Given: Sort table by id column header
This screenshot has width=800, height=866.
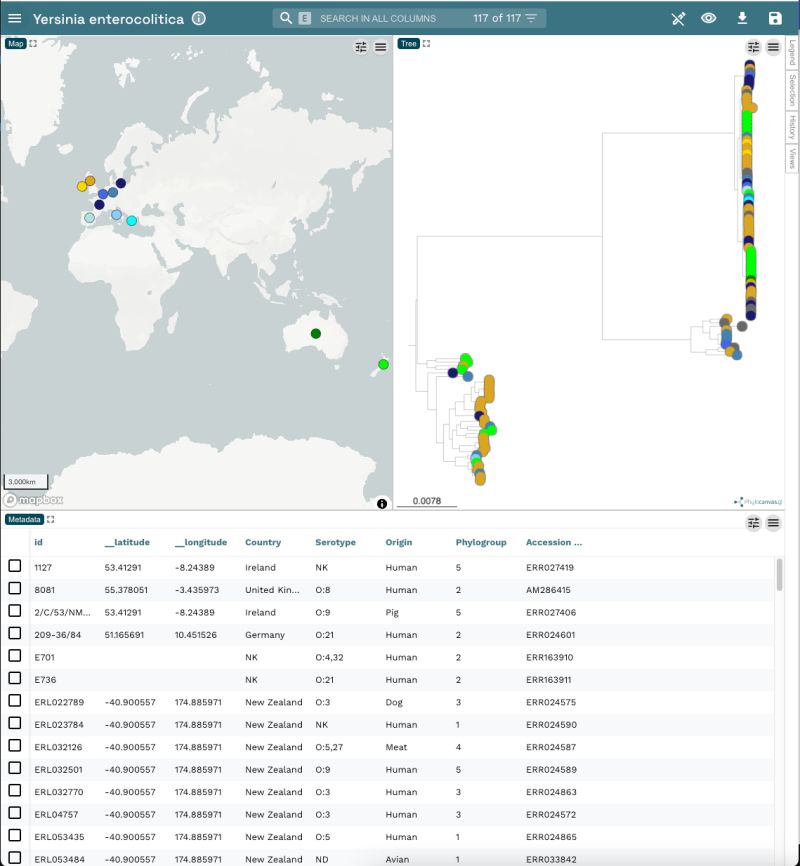Looking at the screenshot, I should tap(39, 542).
